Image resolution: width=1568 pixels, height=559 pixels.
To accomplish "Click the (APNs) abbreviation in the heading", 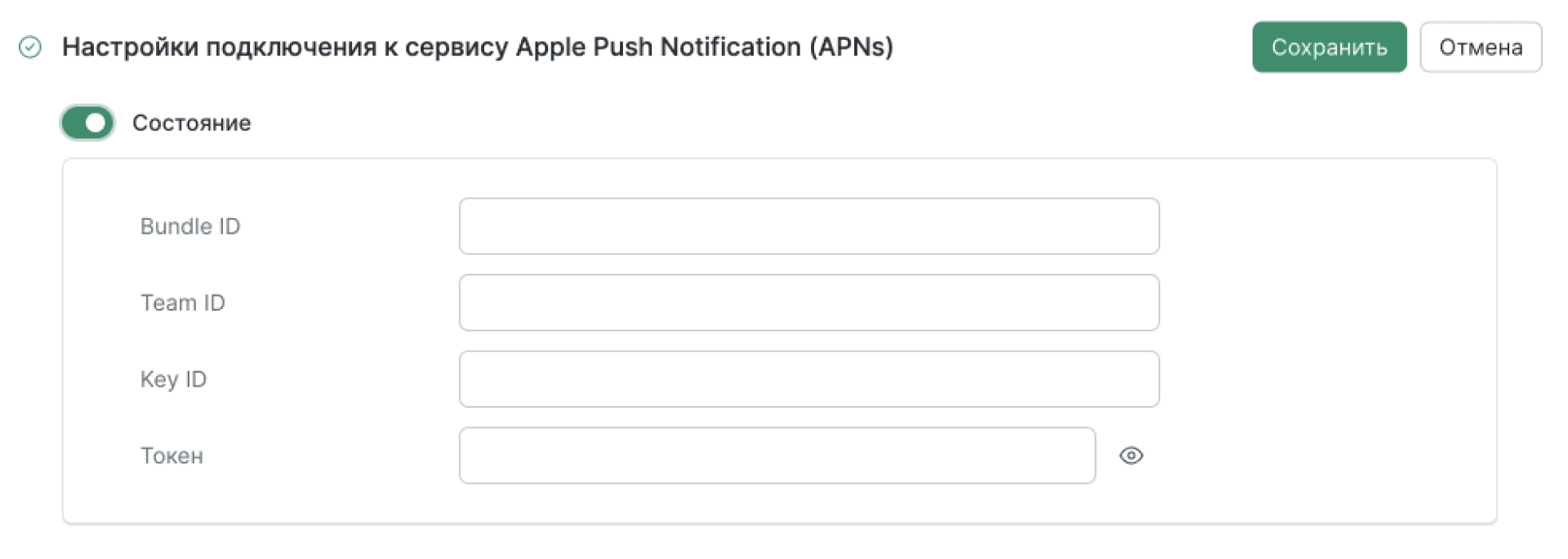I will tap(851, 47).
